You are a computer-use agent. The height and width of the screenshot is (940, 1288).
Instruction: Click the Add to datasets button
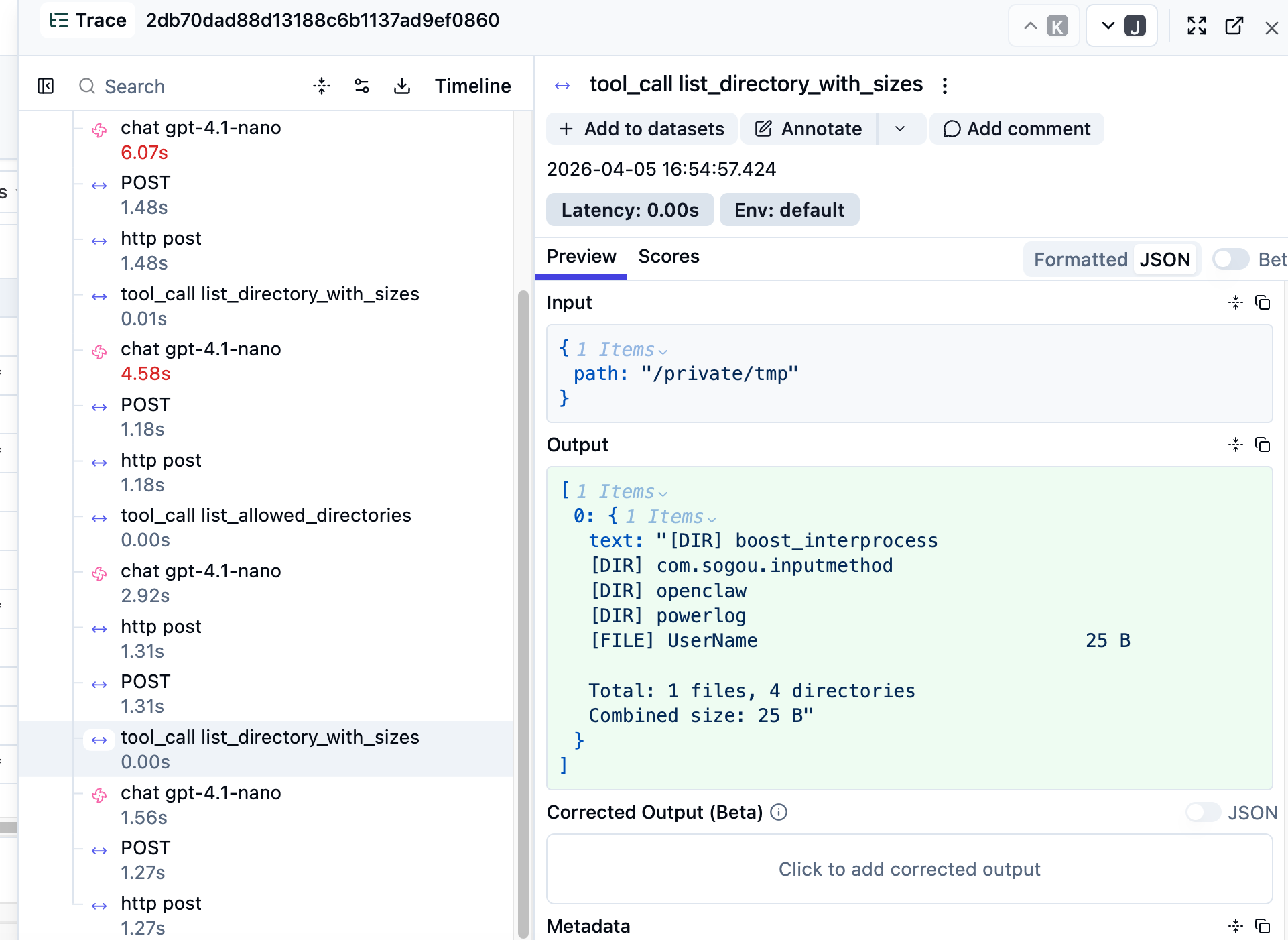tap(641, 129)
